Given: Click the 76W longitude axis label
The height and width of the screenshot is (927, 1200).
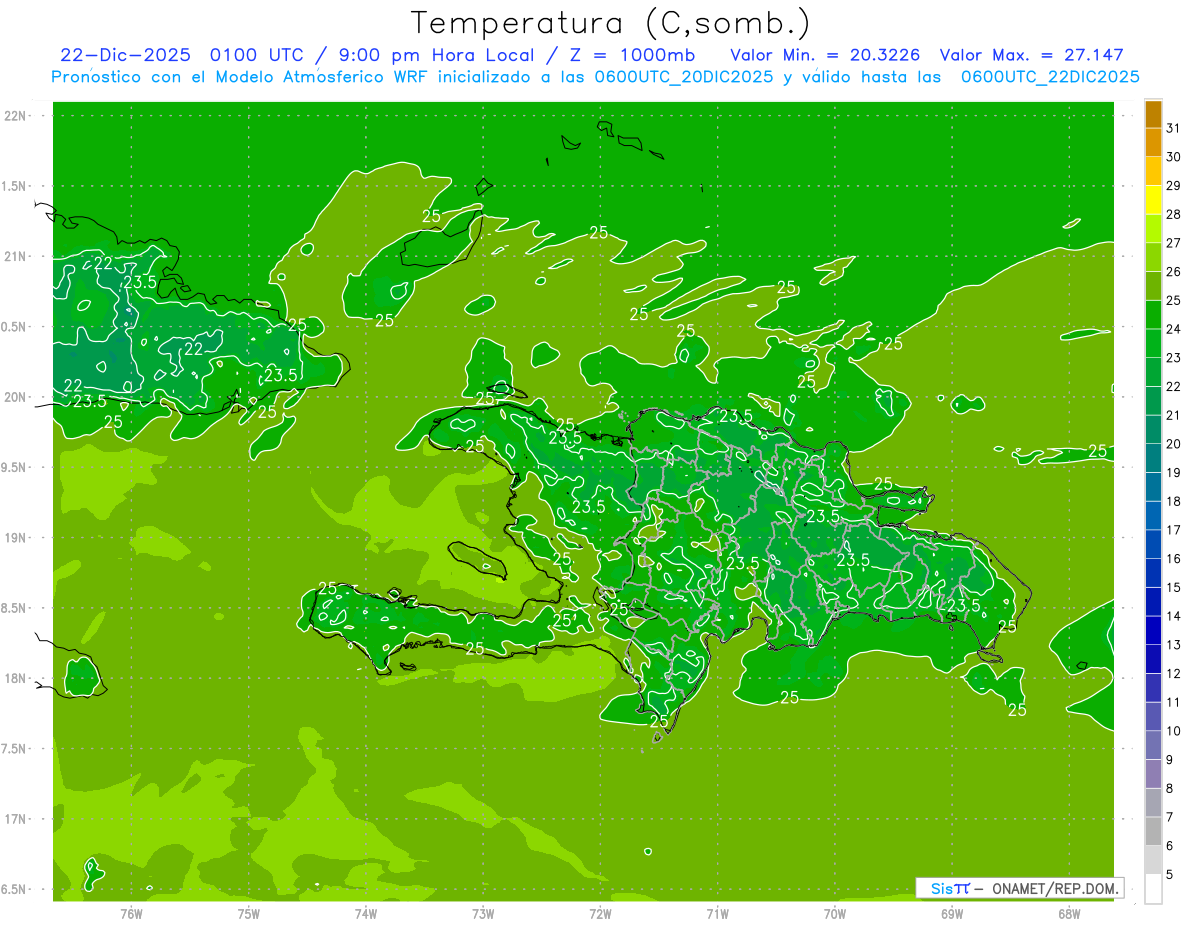Looking at the screenshot, I should click(x=131, y=913).
